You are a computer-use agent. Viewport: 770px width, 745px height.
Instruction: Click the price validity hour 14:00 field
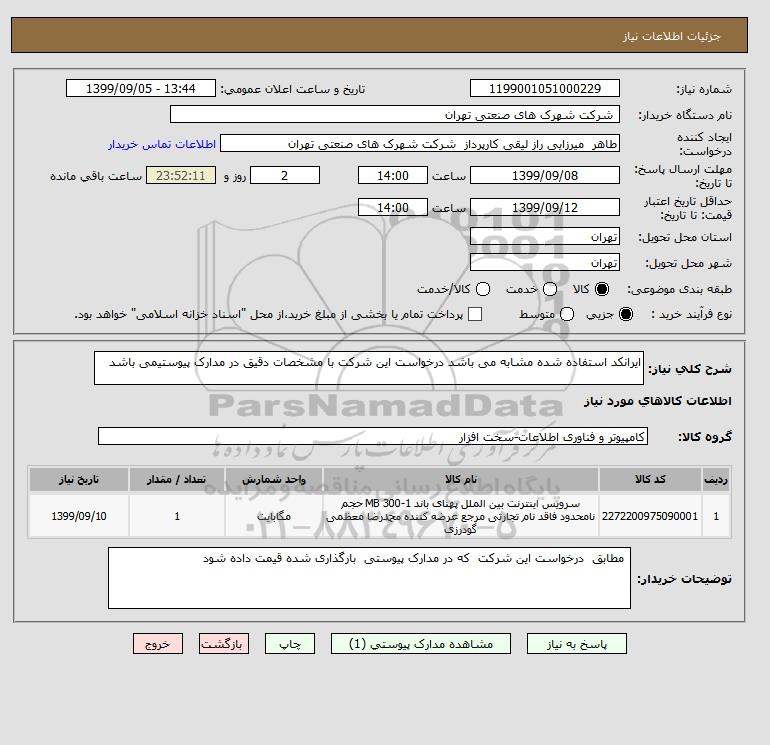point(393,207)
